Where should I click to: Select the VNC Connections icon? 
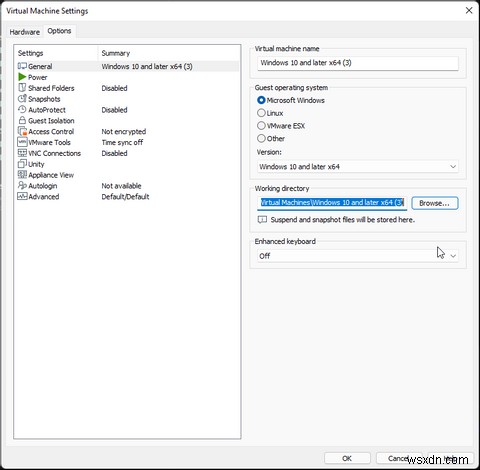tap(22, 153)
